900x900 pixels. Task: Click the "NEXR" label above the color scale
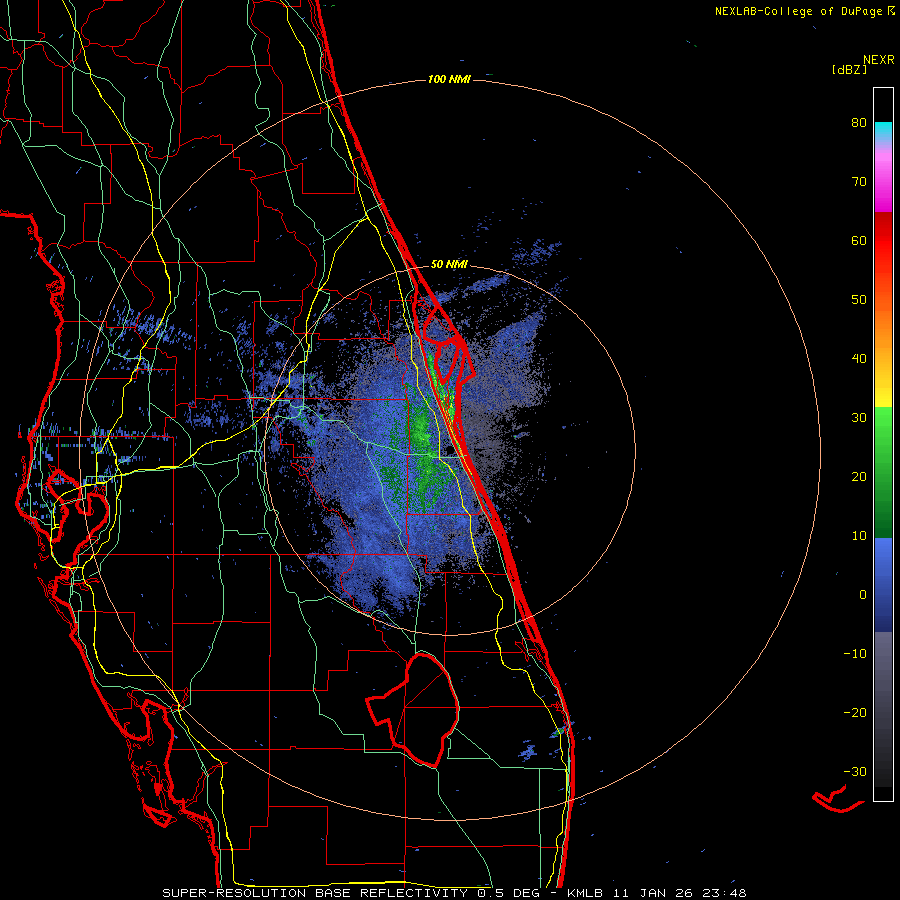pyautogui.click(x=878, y=60)
